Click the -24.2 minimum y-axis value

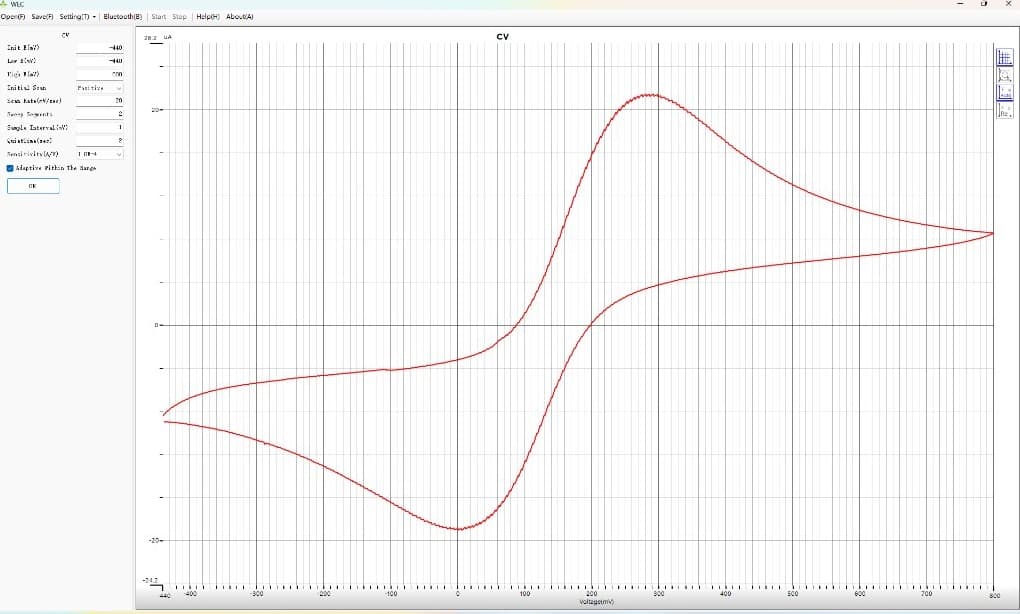(150, 580)
